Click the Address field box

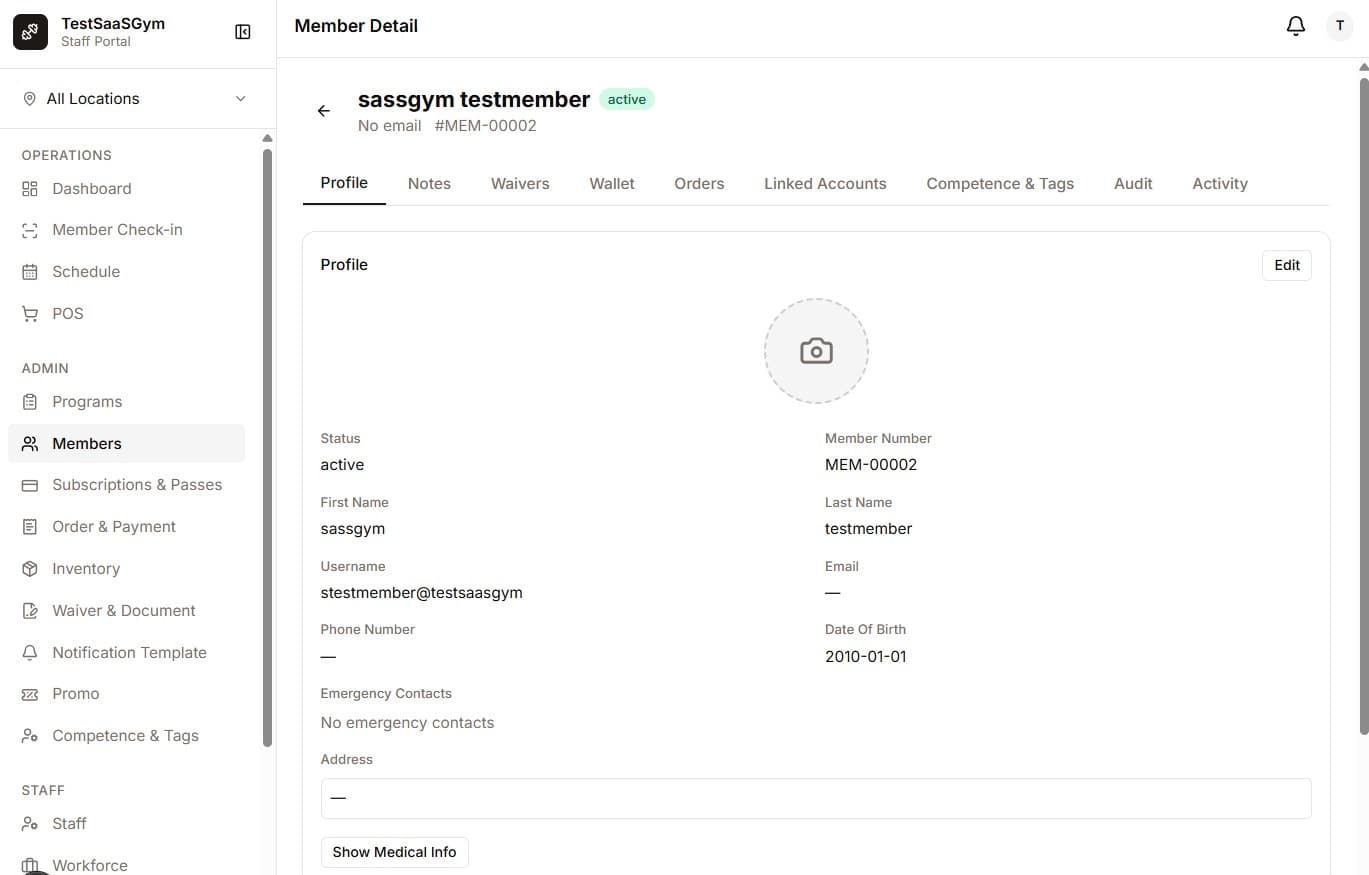[816, 798]
